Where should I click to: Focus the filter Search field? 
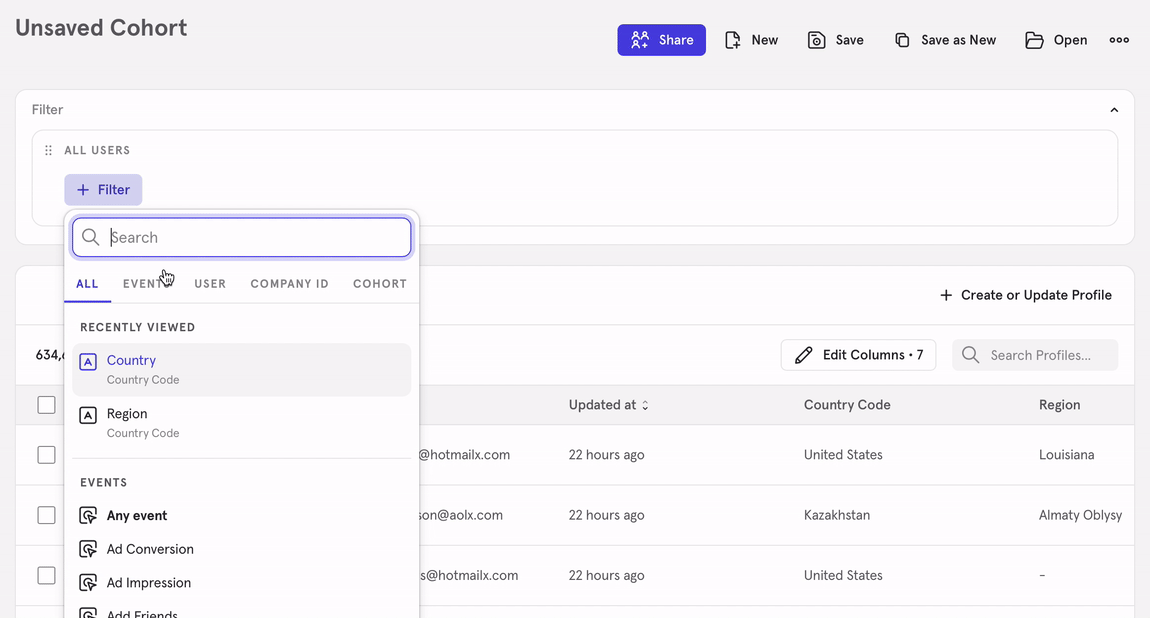point(255,238)
